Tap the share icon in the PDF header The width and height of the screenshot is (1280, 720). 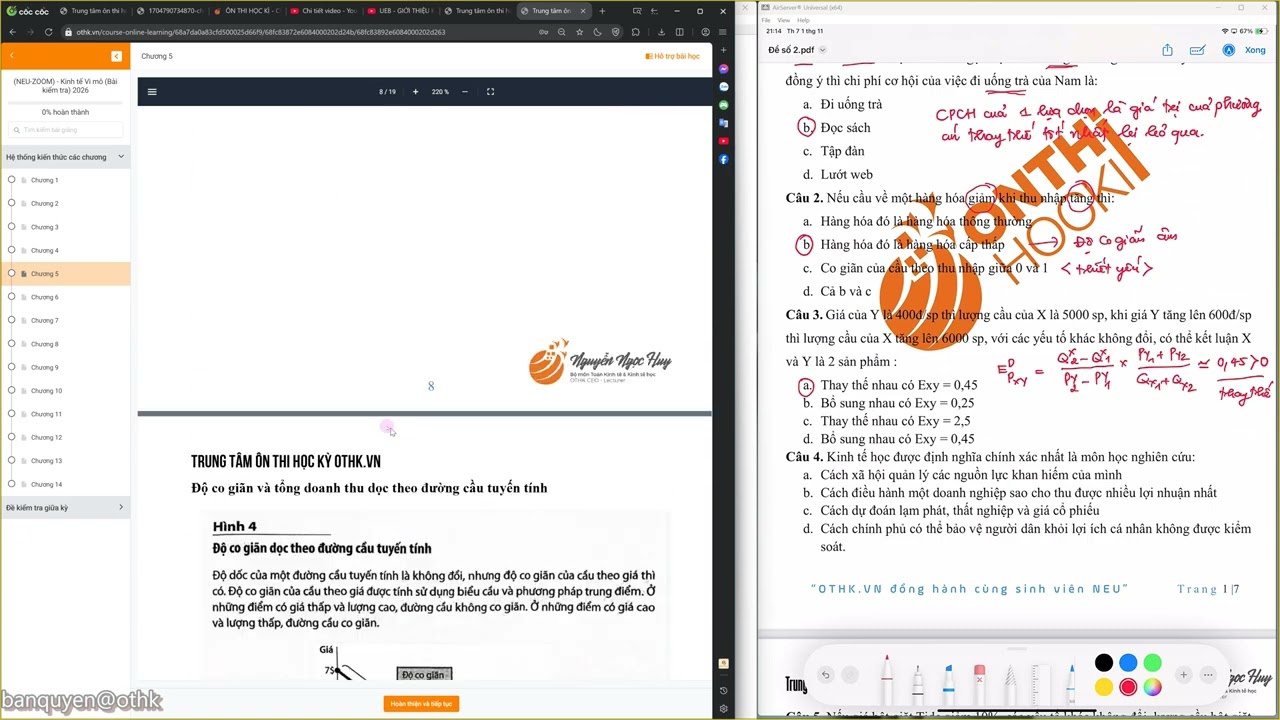(x=1167, y=50)
